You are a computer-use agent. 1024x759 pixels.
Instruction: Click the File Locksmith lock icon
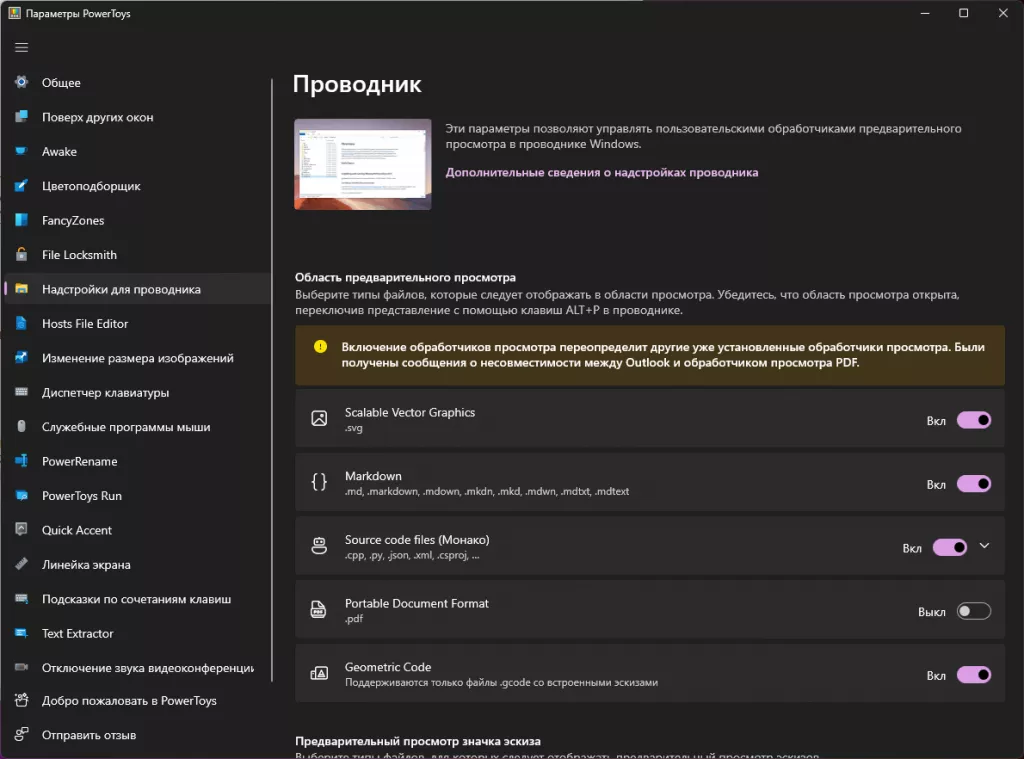tap(21, 255)
